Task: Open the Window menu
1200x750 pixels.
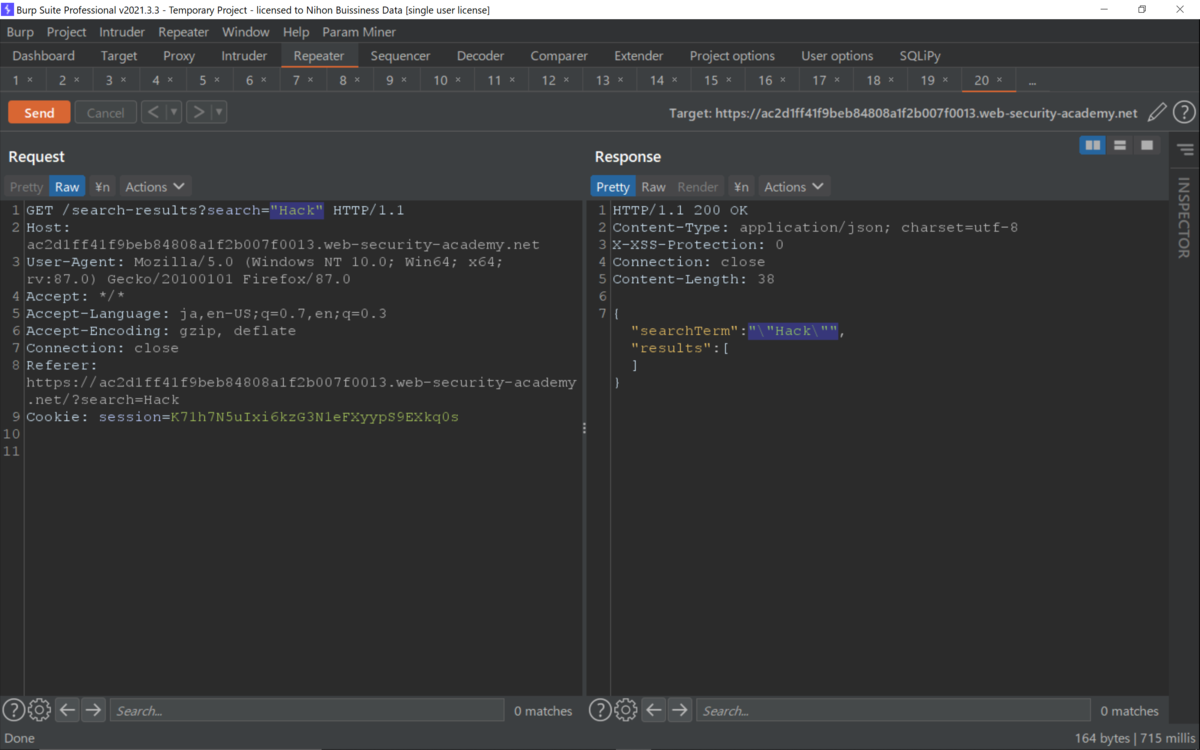Action: pos(245,32)
